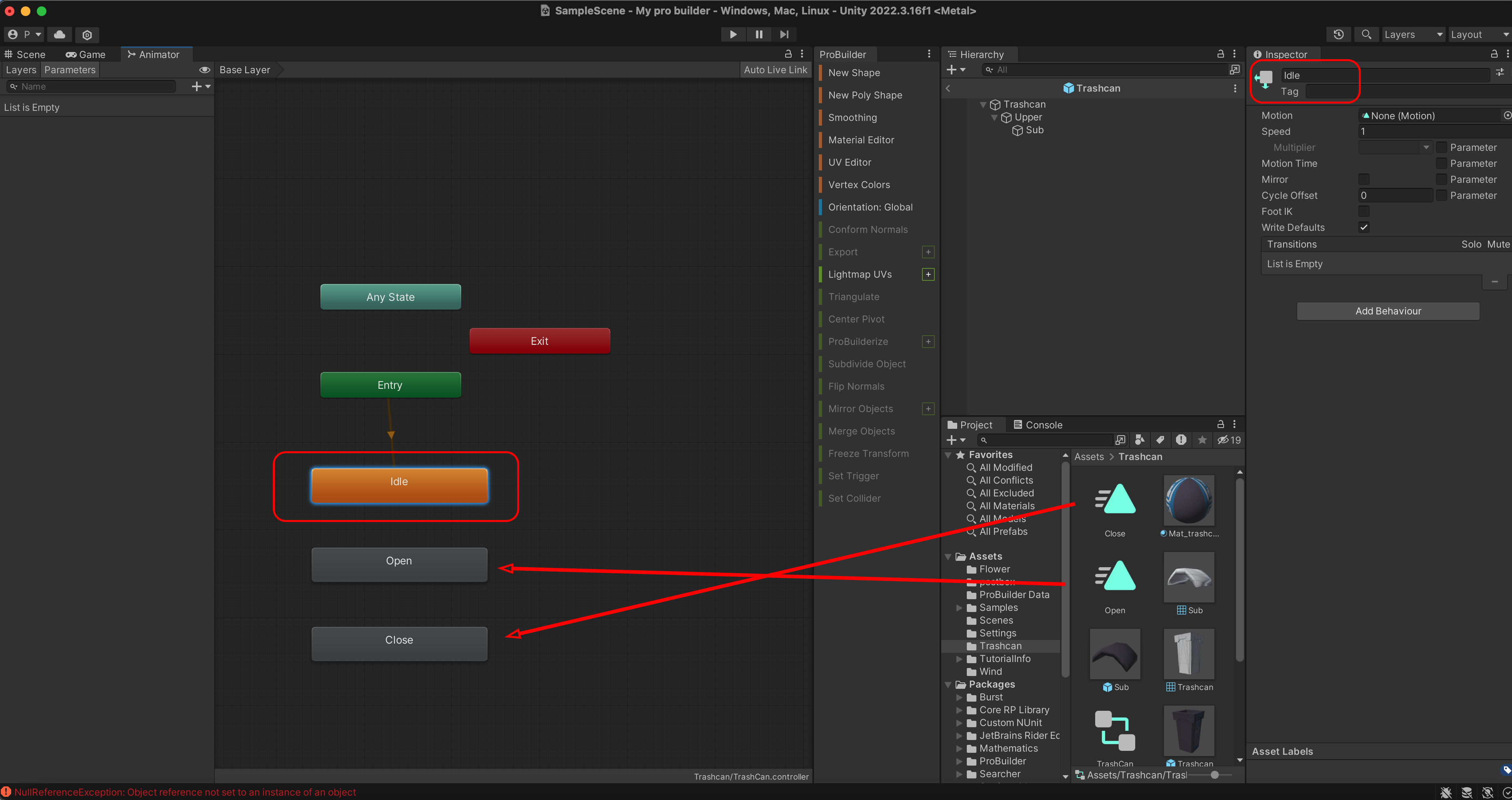Image resolution: width=1512 pixels, height=800 pixels.
Task: Click the Add Behaviour button
Action: tap(1388, 311)
